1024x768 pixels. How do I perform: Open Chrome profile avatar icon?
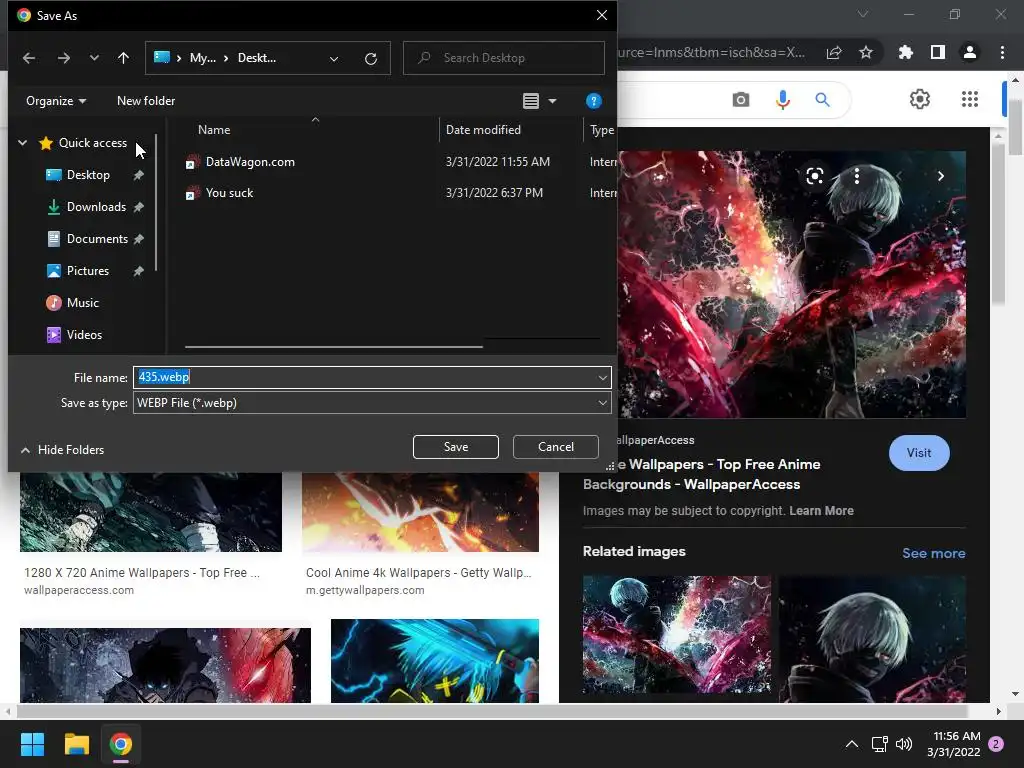tap(970, 52)
